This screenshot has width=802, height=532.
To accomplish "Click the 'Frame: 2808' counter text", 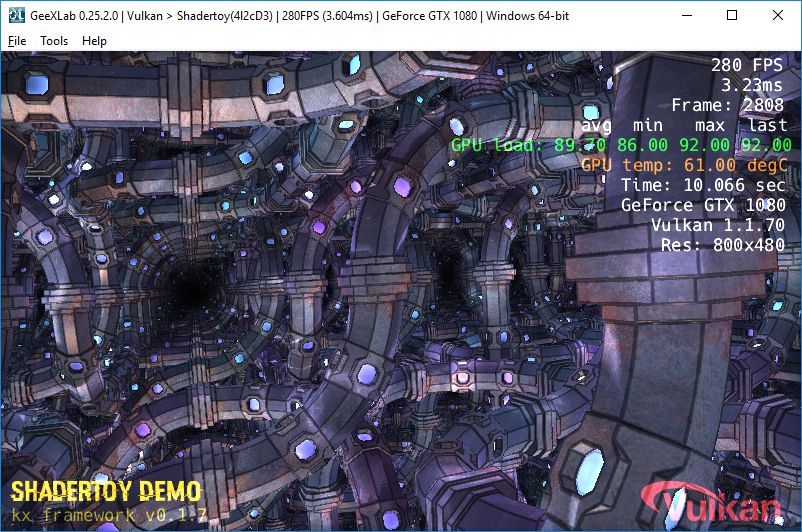I will (x=727, y=105).
